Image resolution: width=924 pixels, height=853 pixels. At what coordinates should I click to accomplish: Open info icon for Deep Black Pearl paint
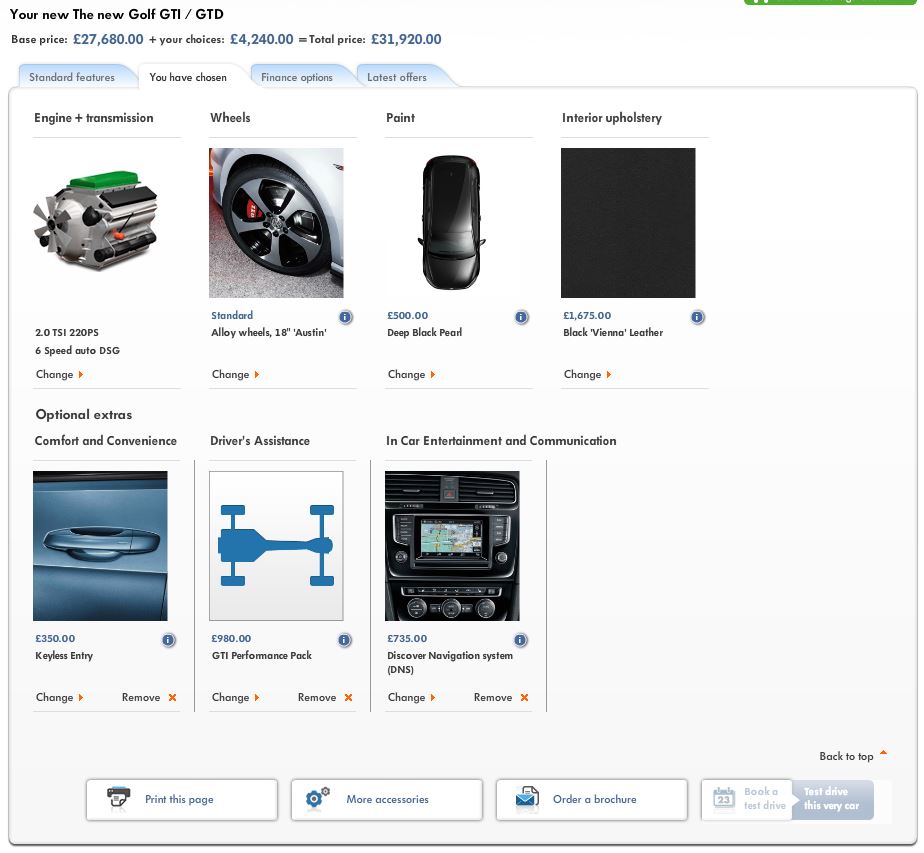(x=521, y=317)
